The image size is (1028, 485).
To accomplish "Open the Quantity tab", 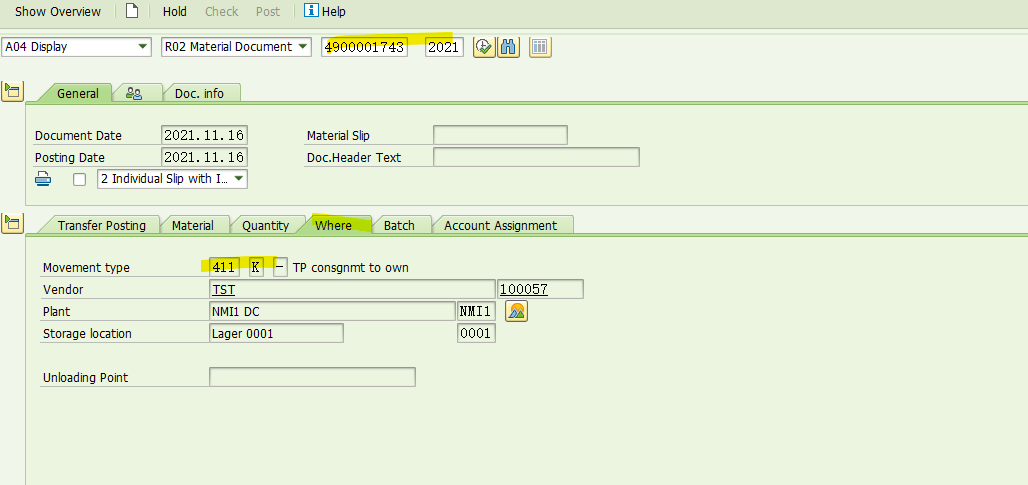I will [x=266, y=225].
